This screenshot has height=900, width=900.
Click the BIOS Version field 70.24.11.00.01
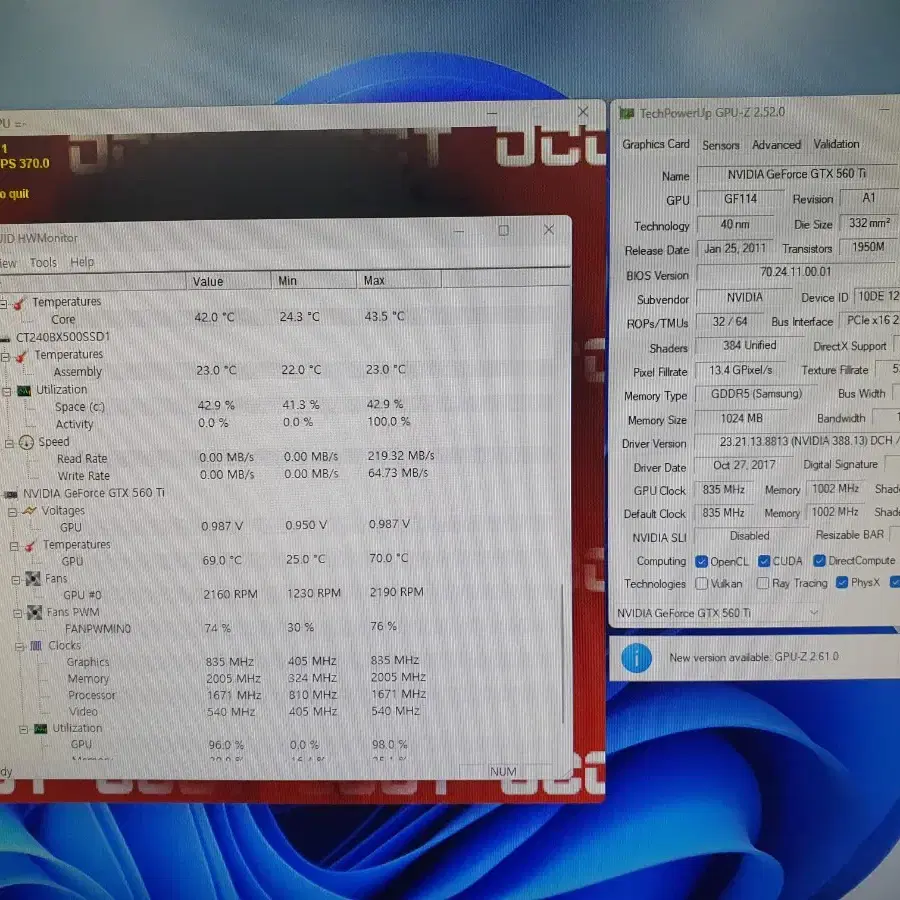tap(796, 272)
